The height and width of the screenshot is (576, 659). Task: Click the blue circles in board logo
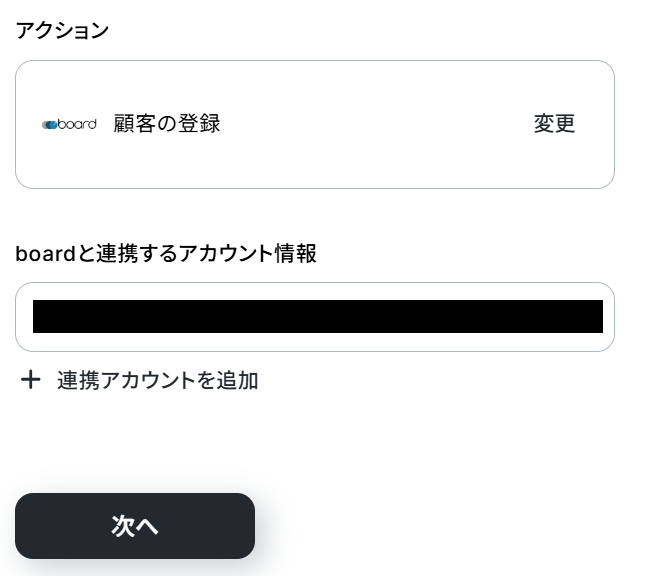click(49, 125)
